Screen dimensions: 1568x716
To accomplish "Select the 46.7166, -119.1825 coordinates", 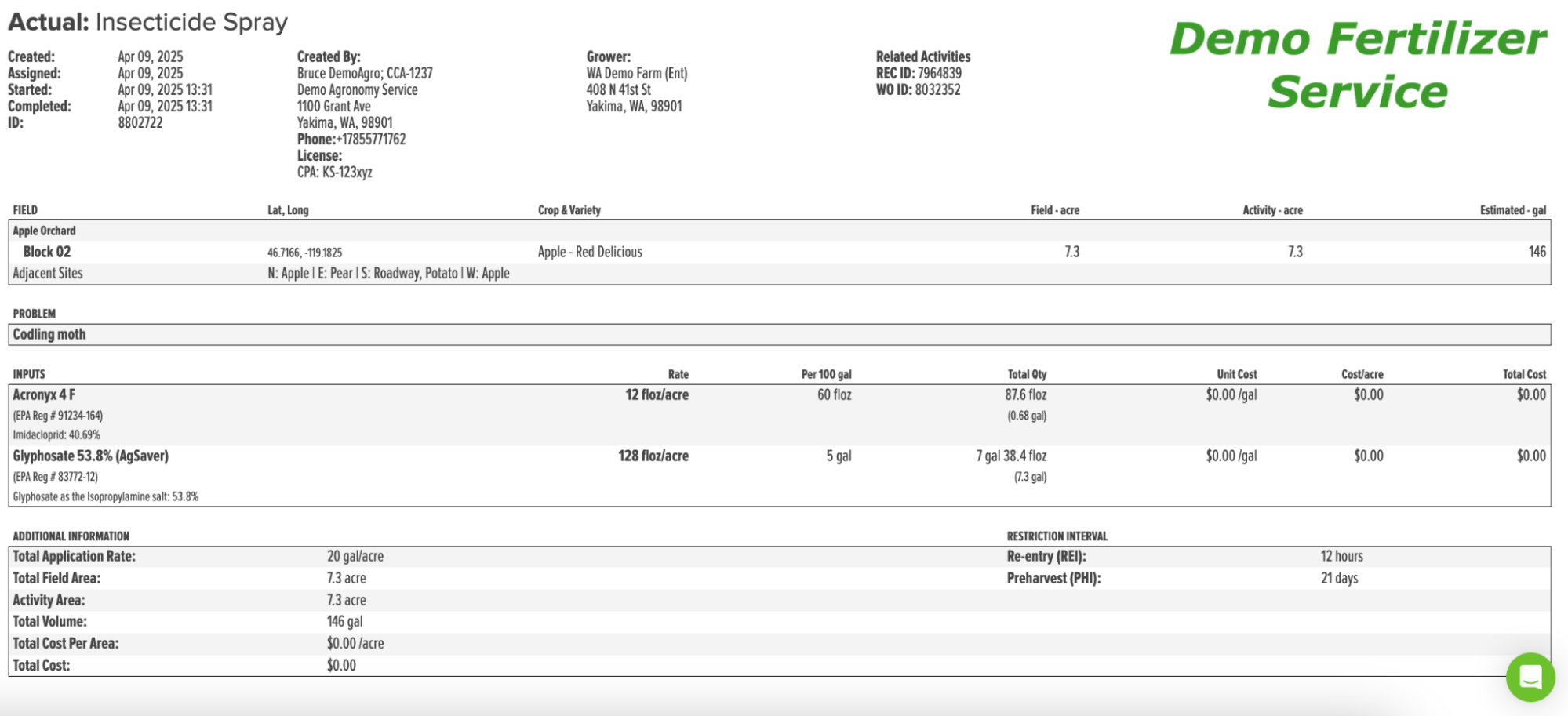I will tap(304, 253).
